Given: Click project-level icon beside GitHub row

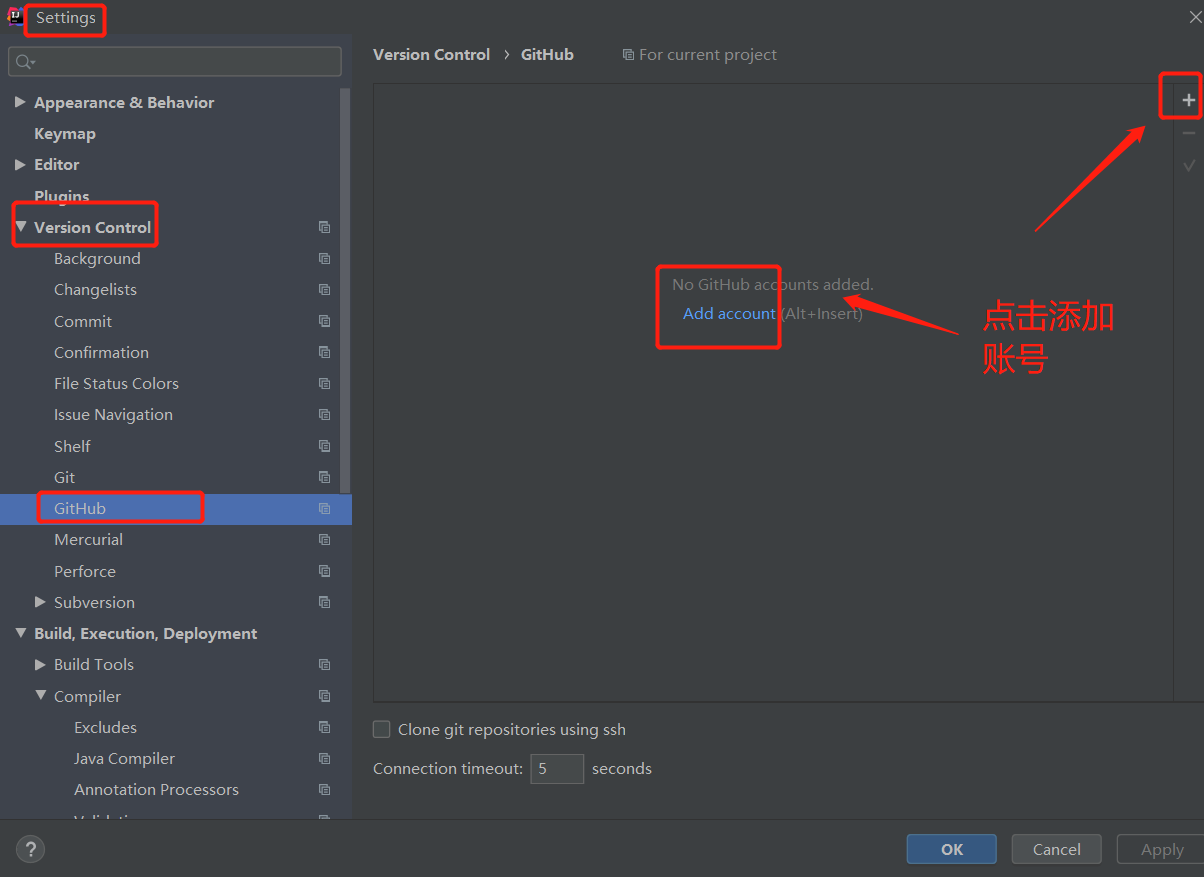Looking at the screenshot, I should [x=324, y=509].
